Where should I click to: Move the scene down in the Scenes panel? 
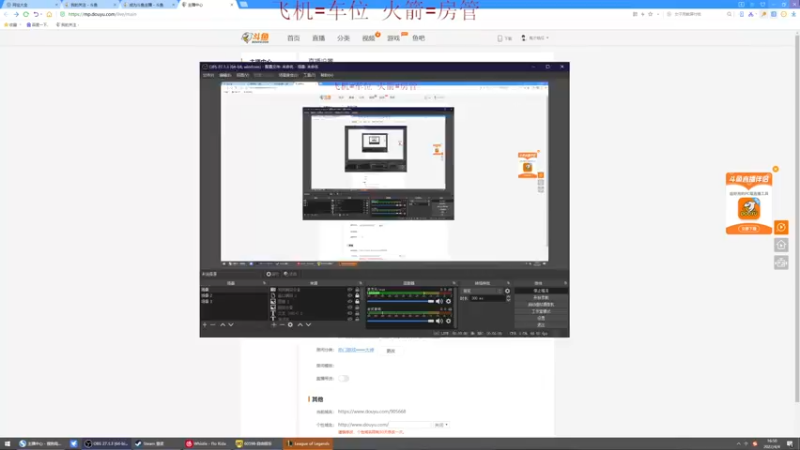(231, 325)
